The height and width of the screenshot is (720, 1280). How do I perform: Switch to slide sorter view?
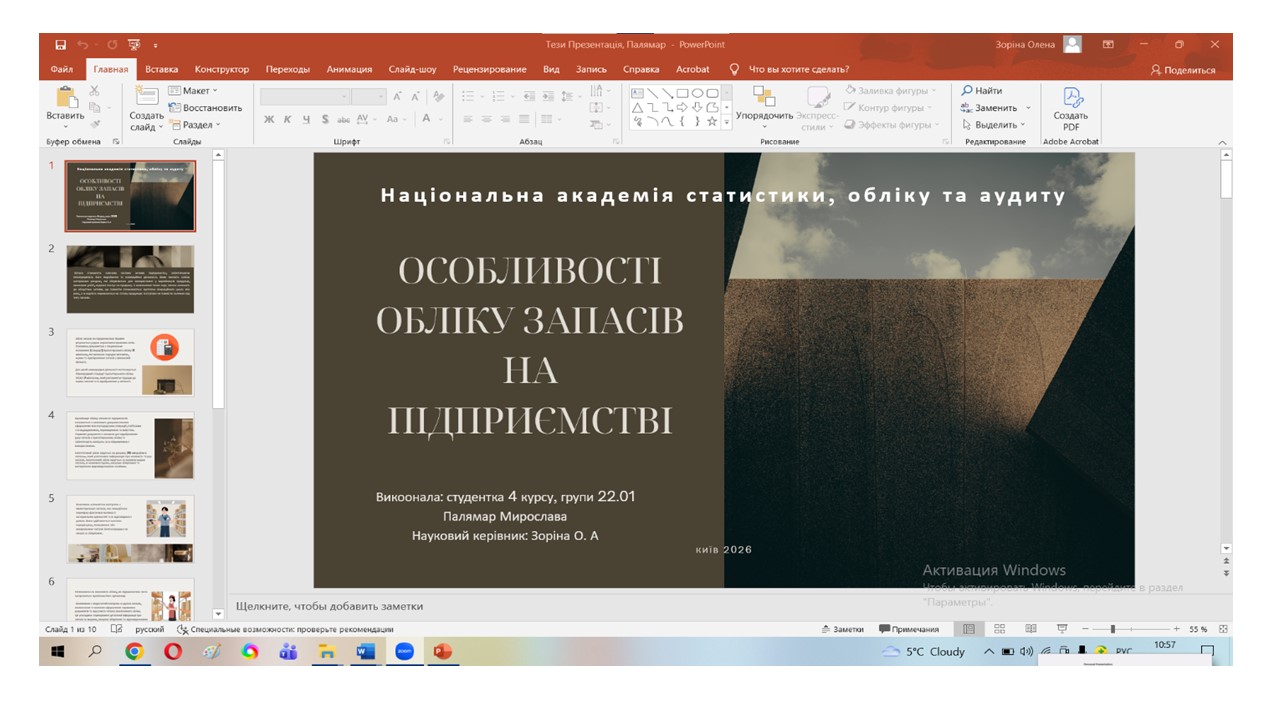[999, 629]
